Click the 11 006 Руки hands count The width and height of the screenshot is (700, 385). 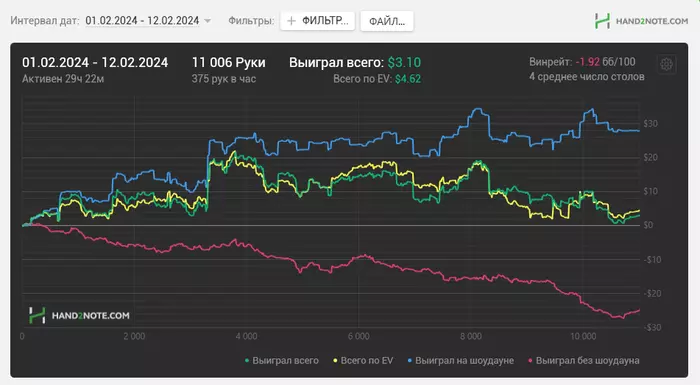point(229,63)
